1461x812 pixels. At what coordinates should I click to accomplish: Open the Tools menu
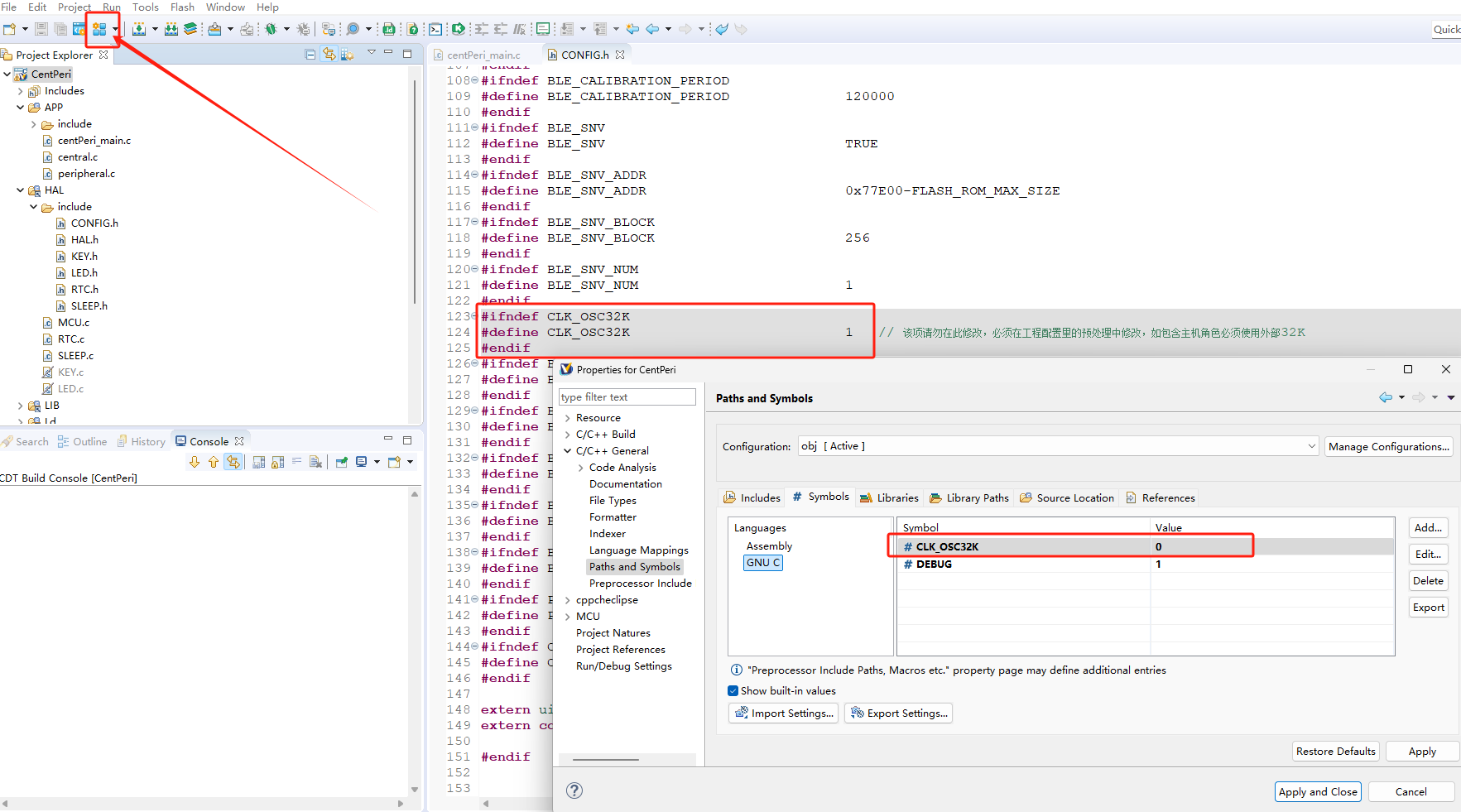pos(146,7)
